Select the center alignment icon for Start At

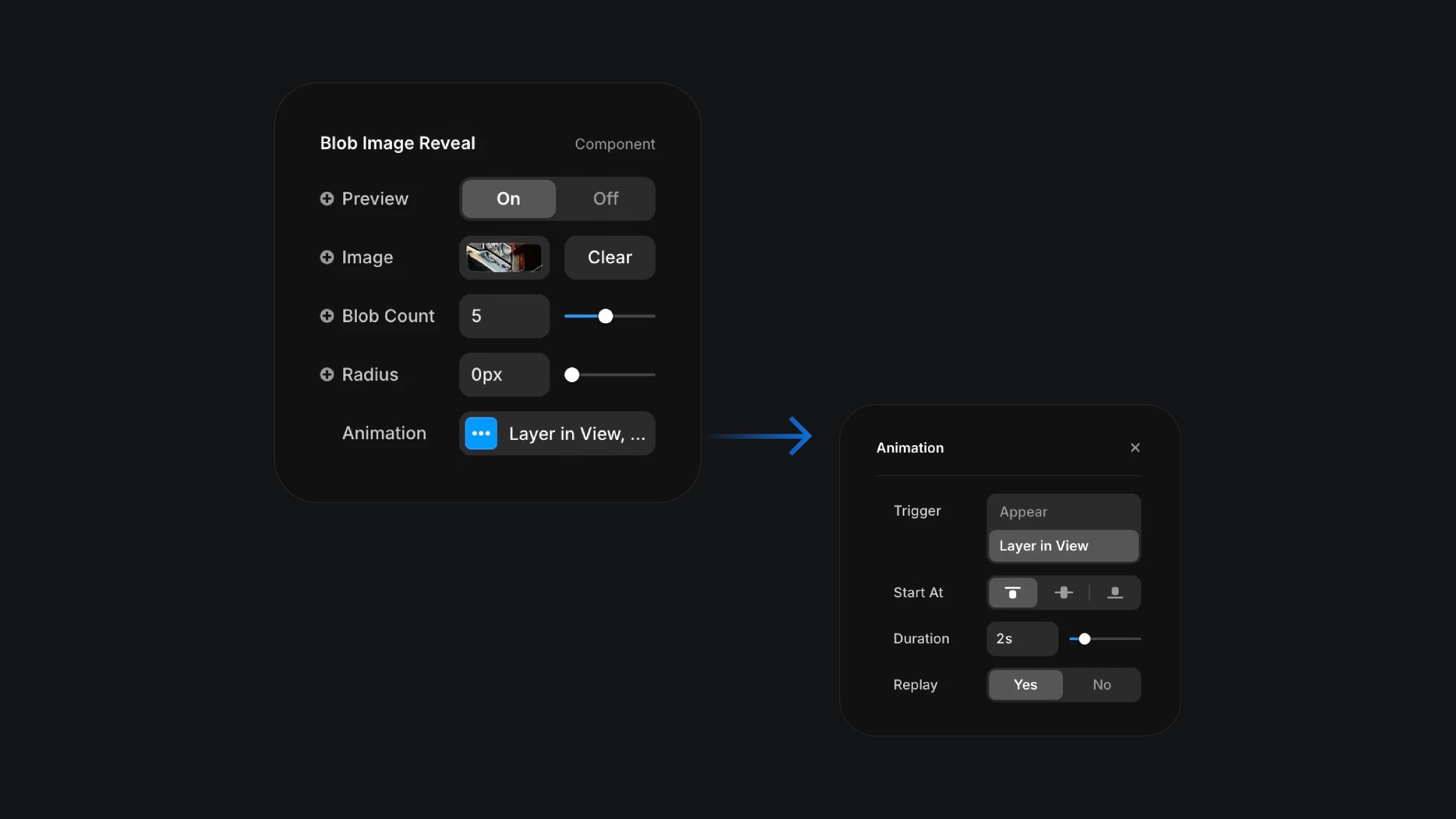click(x=1063, y=593)
